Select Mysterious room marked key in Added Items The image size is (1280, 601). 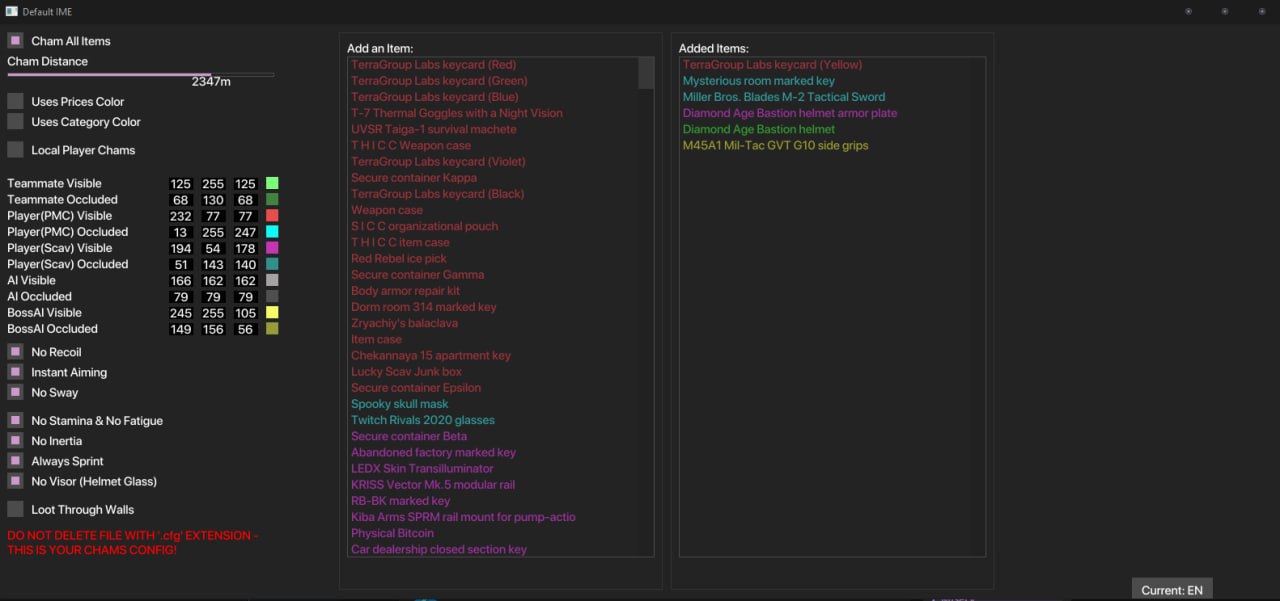(x=758, y=81)
